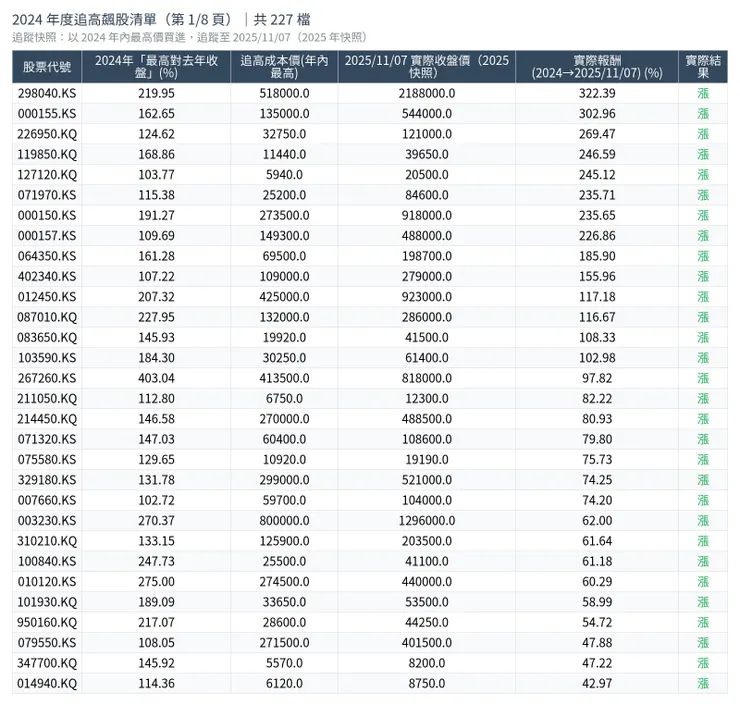Select stock code 402340.KS

coord(47,277)
